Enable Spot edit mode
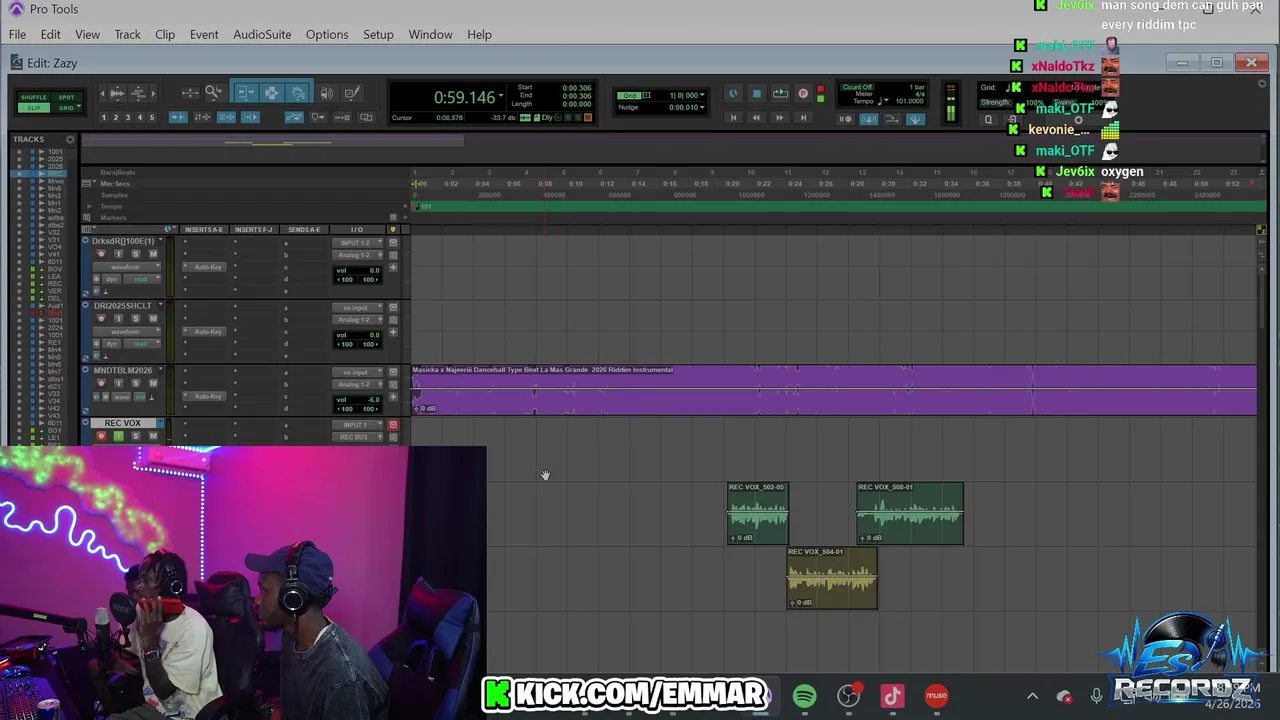1280x720 pixels. click(x=67, y=97)
